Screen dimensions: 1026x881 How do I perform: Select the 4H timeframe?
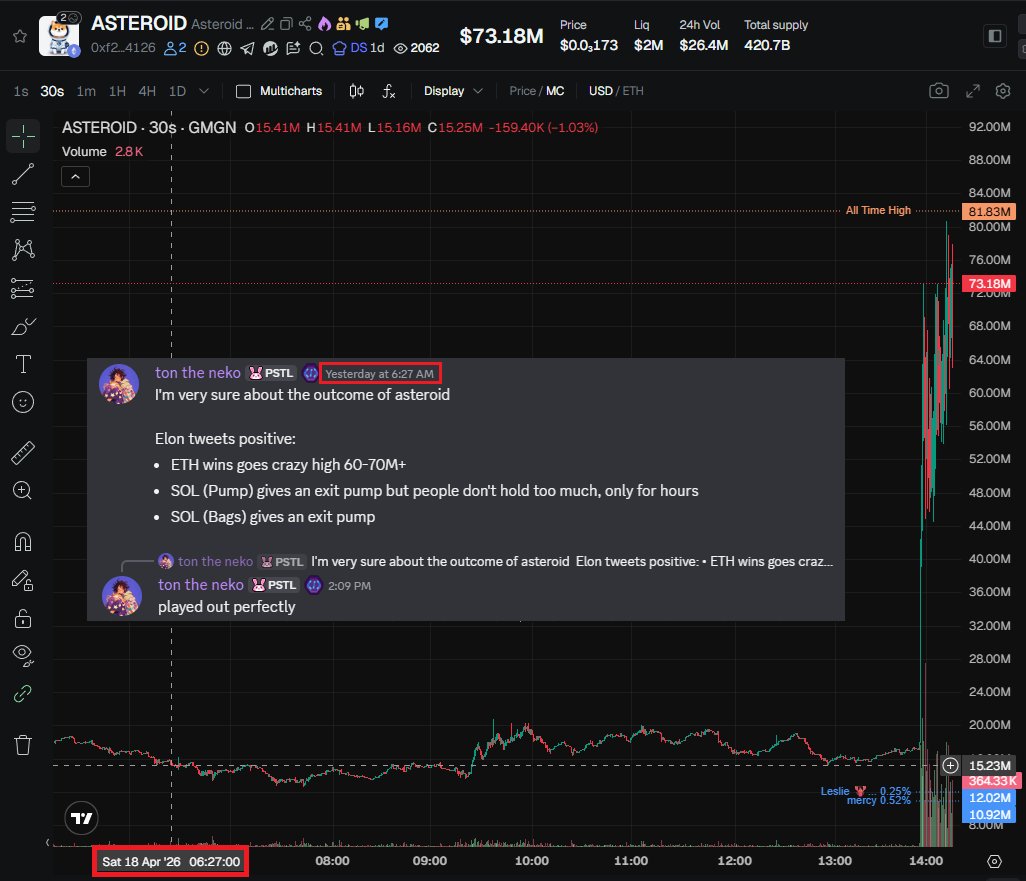point(147,91)
